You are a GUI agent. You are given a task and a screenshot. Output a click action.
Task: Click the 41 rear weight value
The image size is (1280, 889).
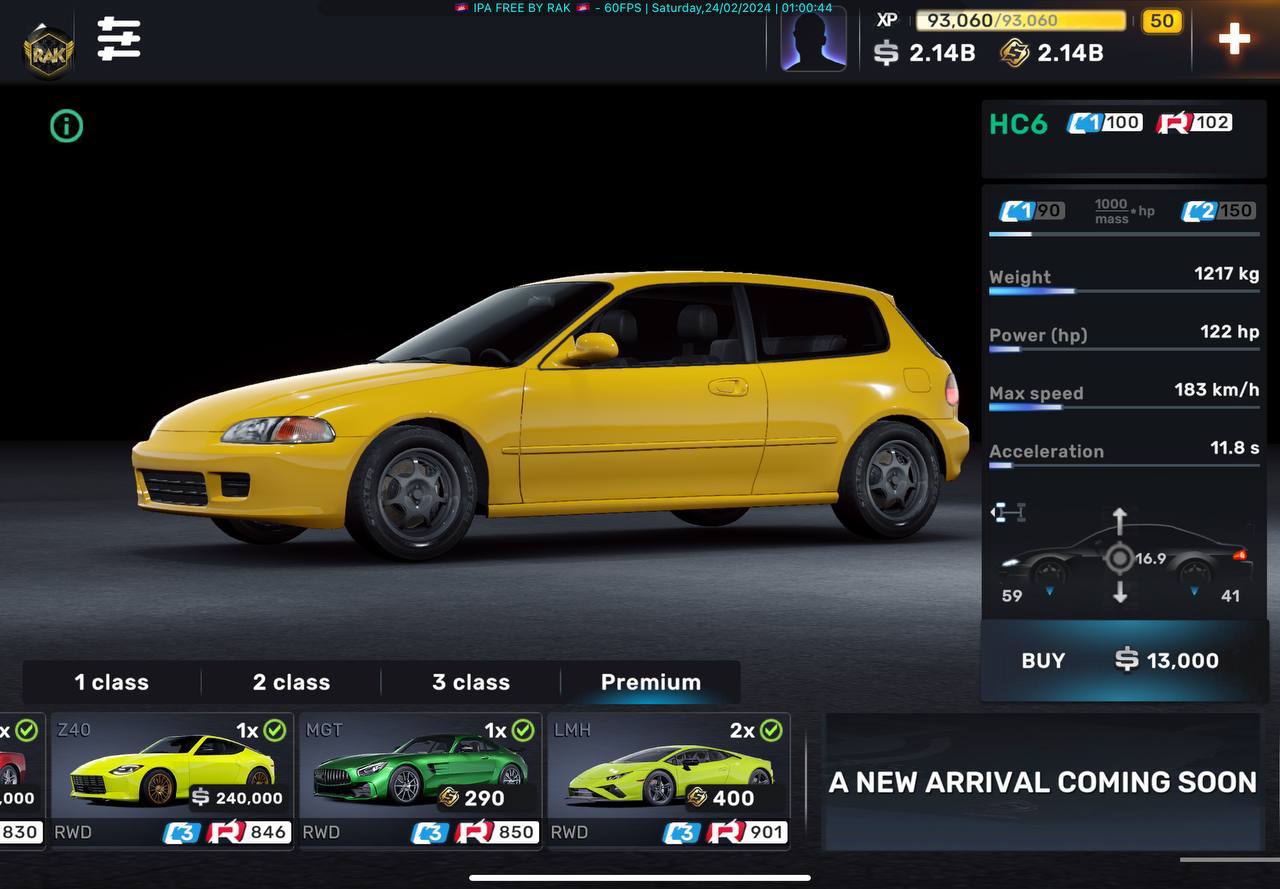(x=1230, y=596)
